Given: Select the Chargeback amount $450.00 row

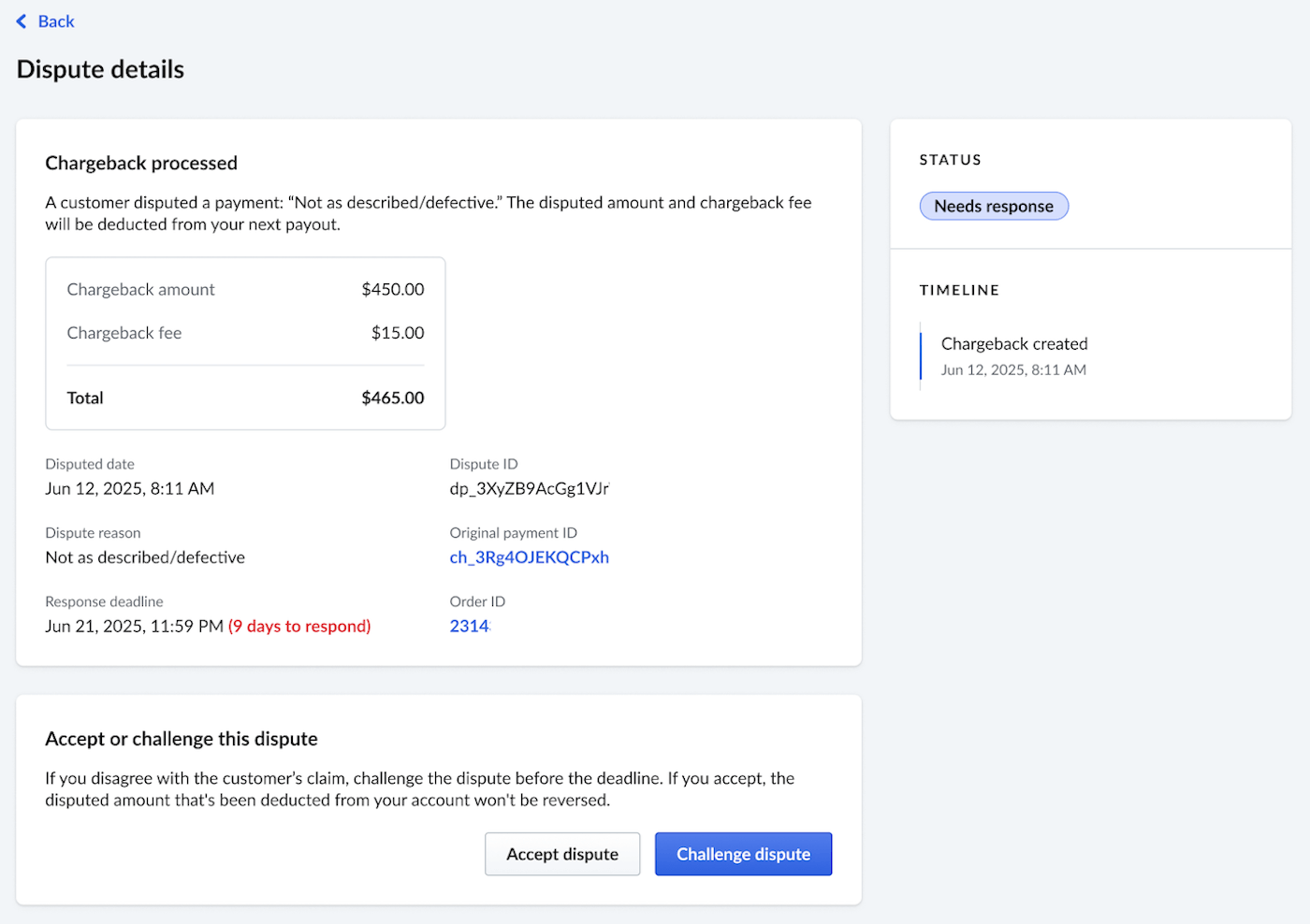Looking at the screenshot, I should [x=243, y=289].
